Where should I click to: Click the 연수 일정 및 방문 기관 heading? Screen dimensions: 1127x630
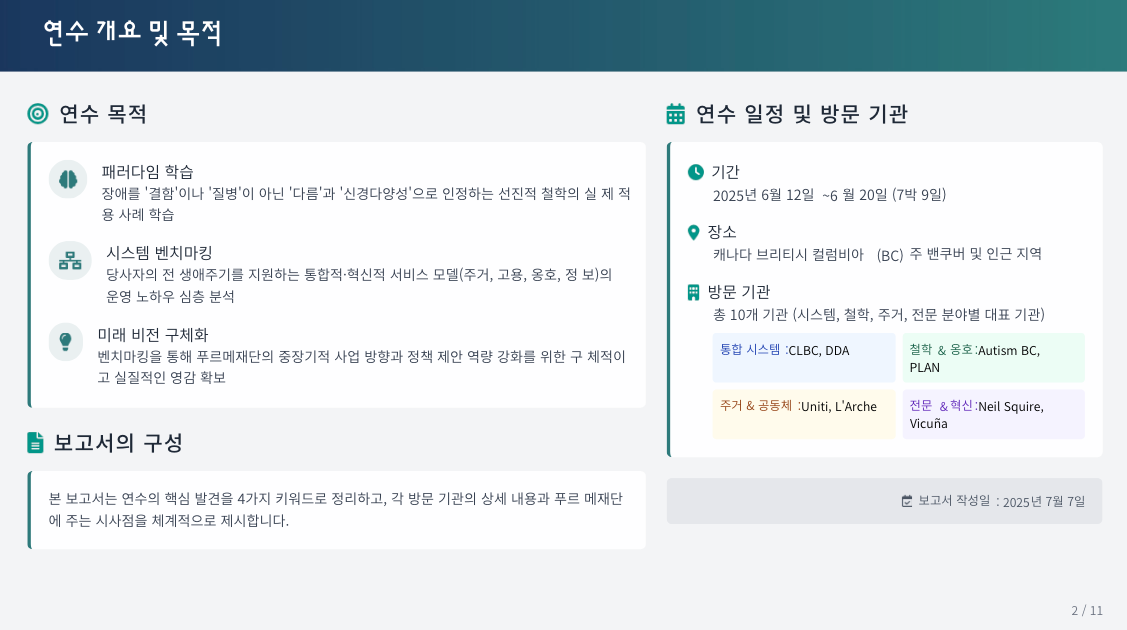pos(802,114)
